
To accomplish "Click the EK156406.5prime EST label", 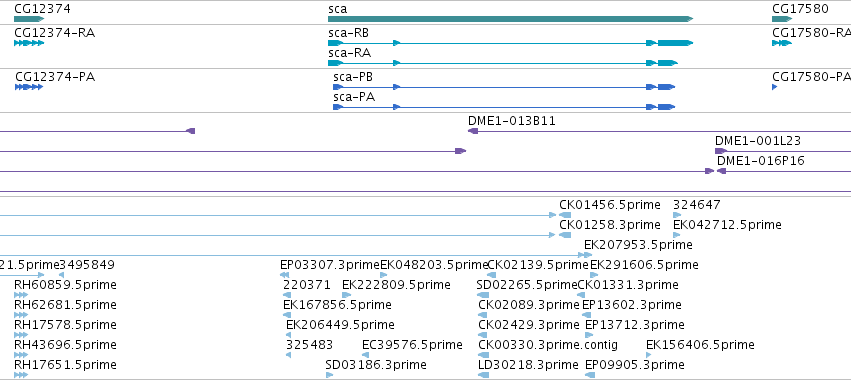I will pos(700,345).
